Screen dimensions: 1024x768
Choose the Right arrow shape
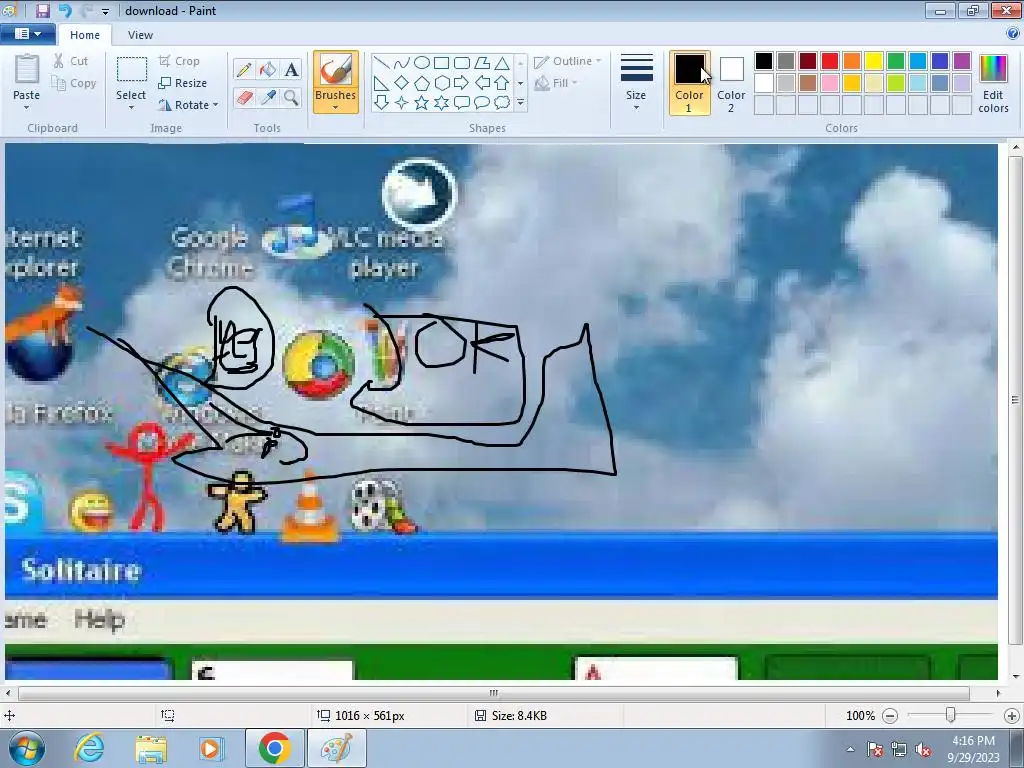462,83
